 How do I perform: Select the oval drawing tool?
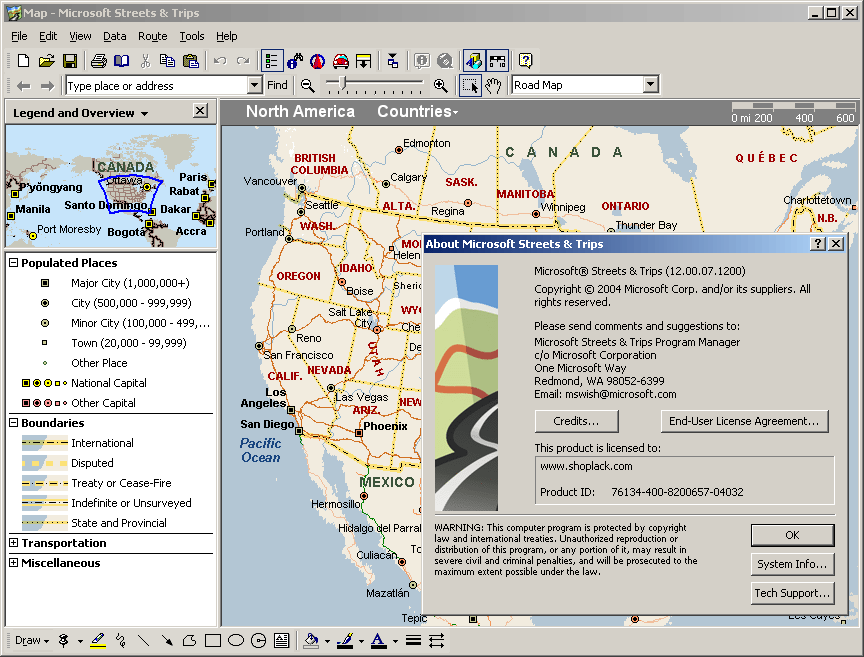click(236, 640)
